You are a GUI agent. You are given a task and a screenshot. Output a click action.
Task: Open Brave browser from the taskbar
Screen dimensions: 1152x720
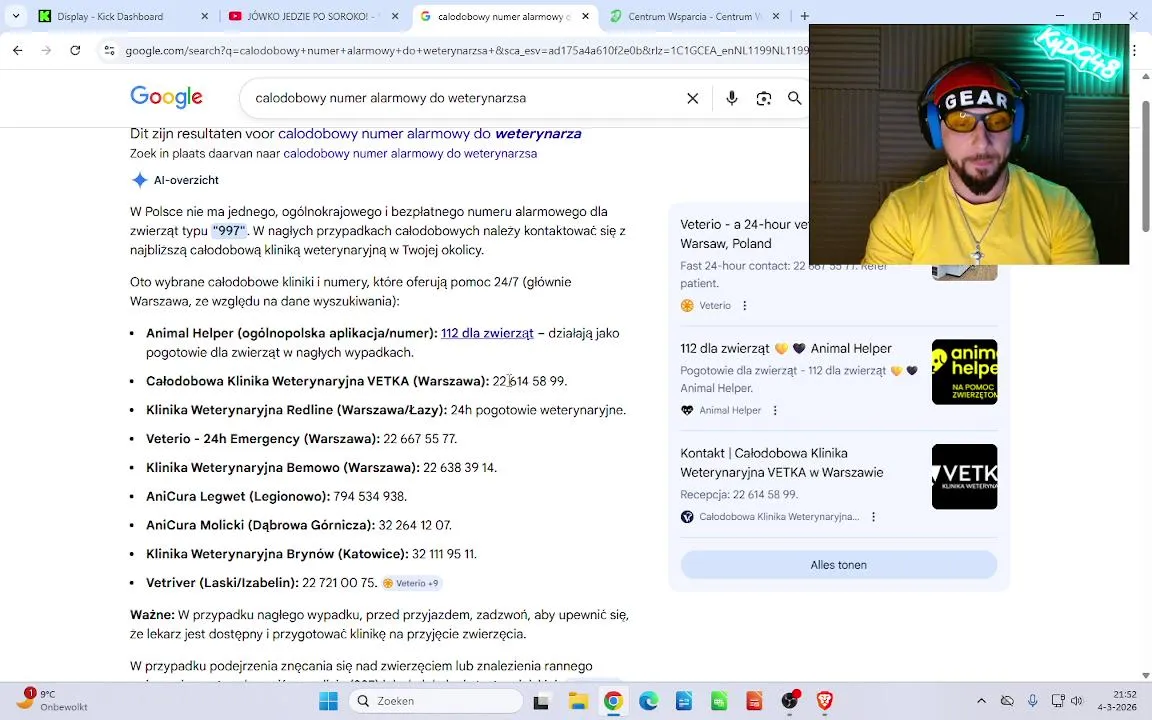coord(824,702)
